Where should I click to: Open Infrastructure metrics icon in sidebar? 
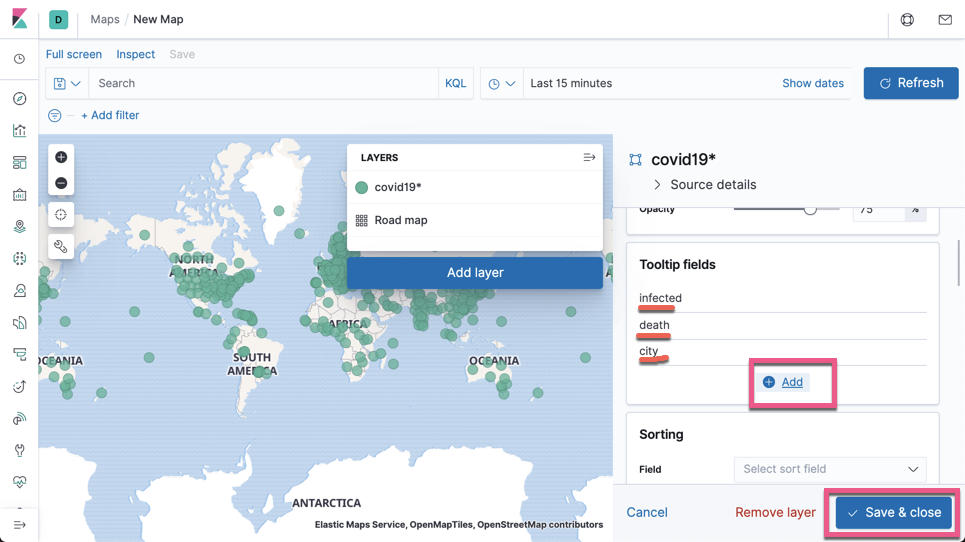tap(20, 290)
